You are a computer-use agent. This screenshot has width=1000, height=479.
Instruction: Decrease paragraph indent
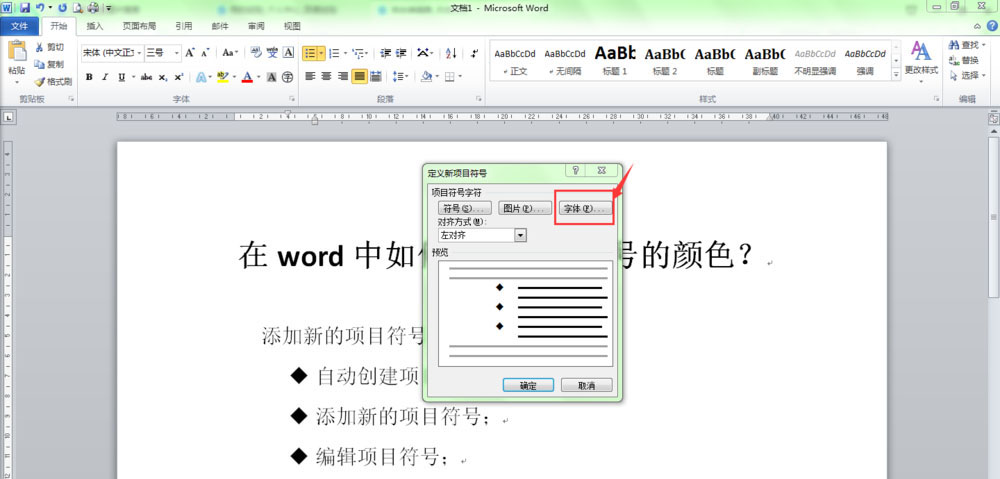[385, 53]
